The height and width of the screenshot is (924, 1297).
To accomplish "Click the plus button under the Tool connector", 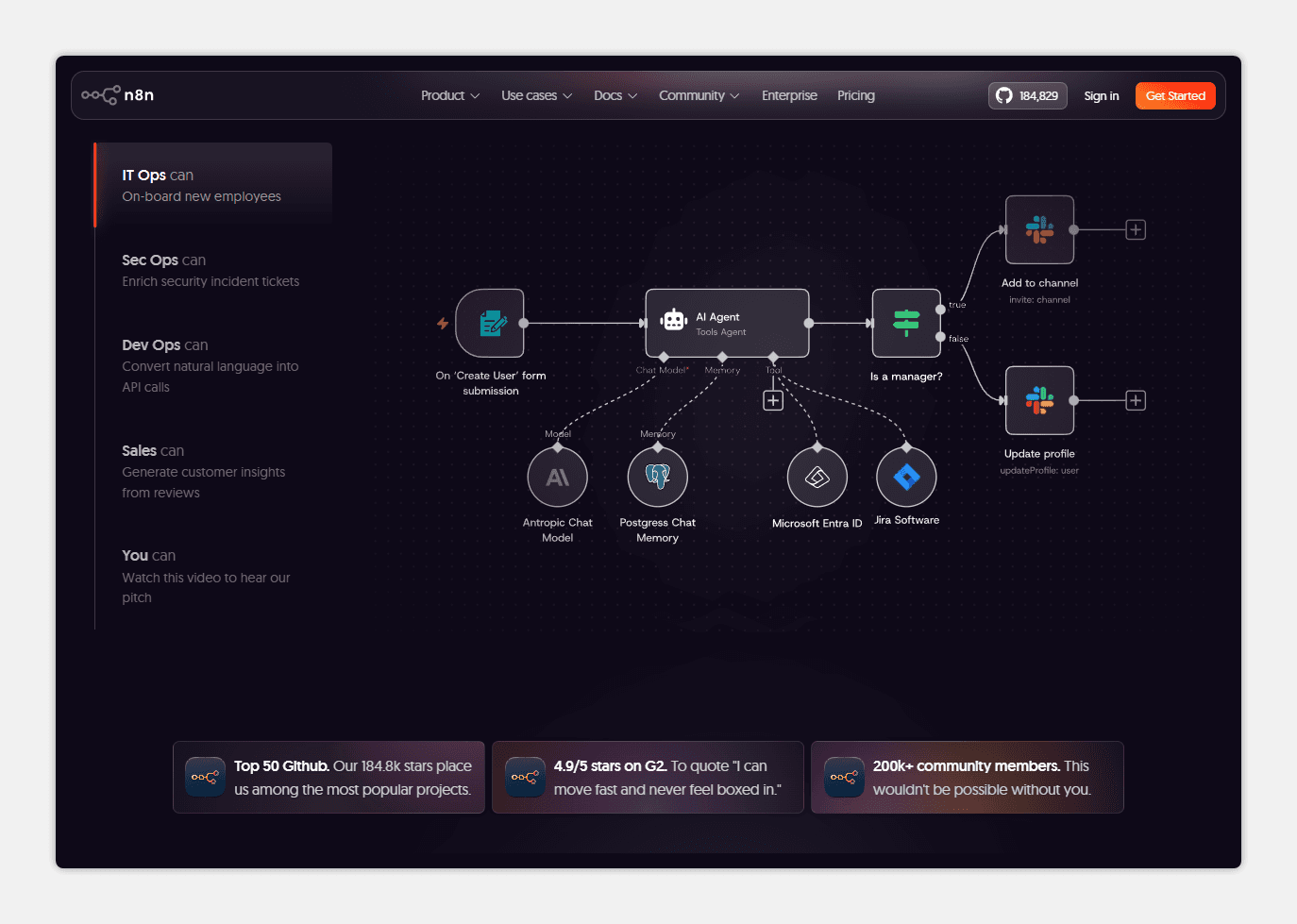I will 773,400.
